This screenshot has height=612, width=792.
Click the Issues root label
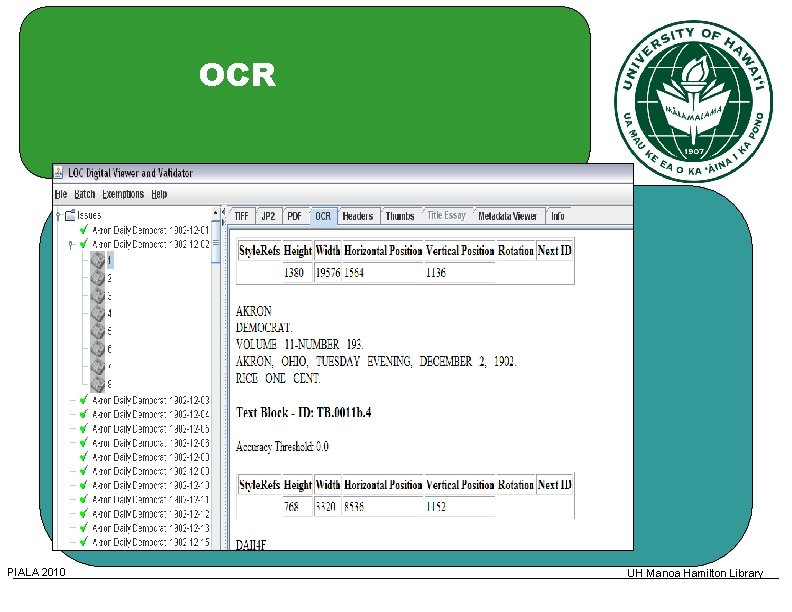coord(89,215)
